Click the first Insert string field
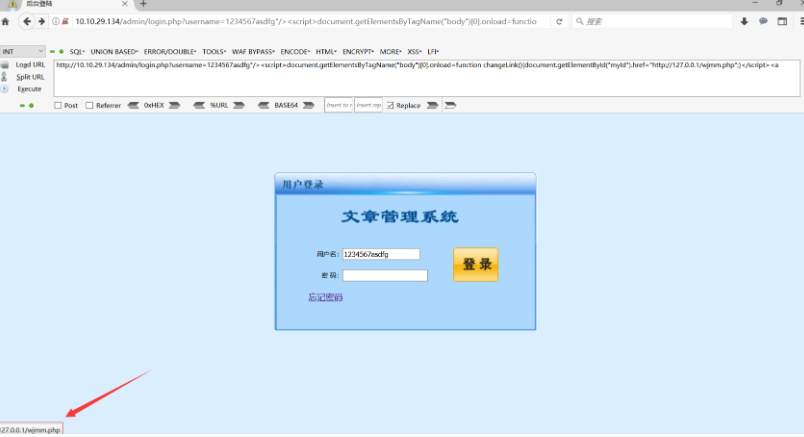The width and height of the screenshot is (804, 437). (338, 105)
